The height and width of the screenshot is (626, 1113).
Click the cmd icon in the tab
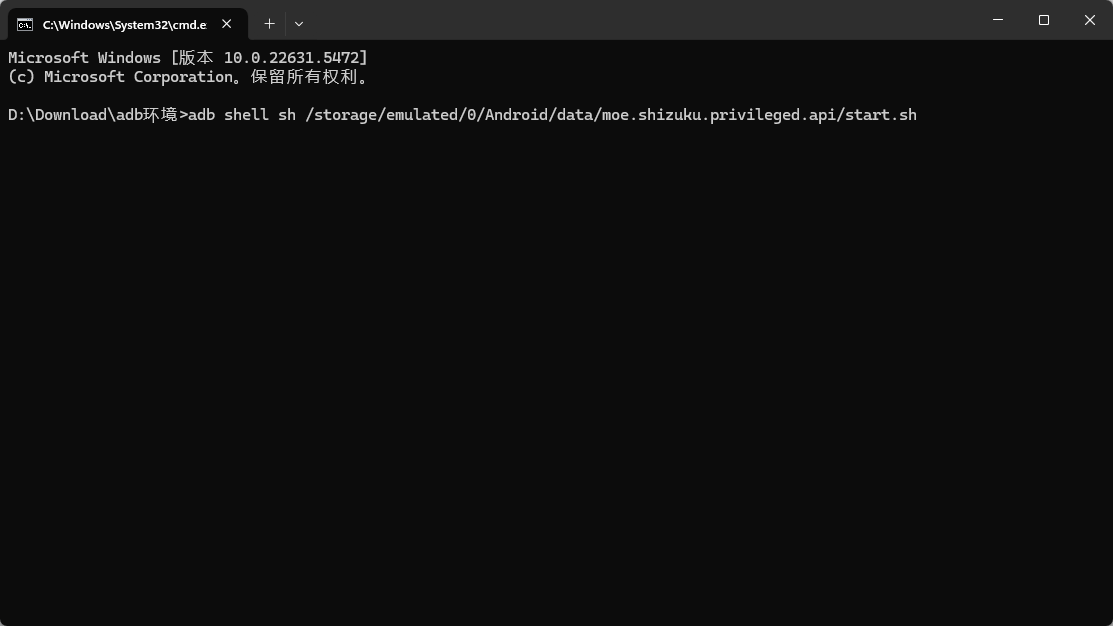(x=25, y=24)
